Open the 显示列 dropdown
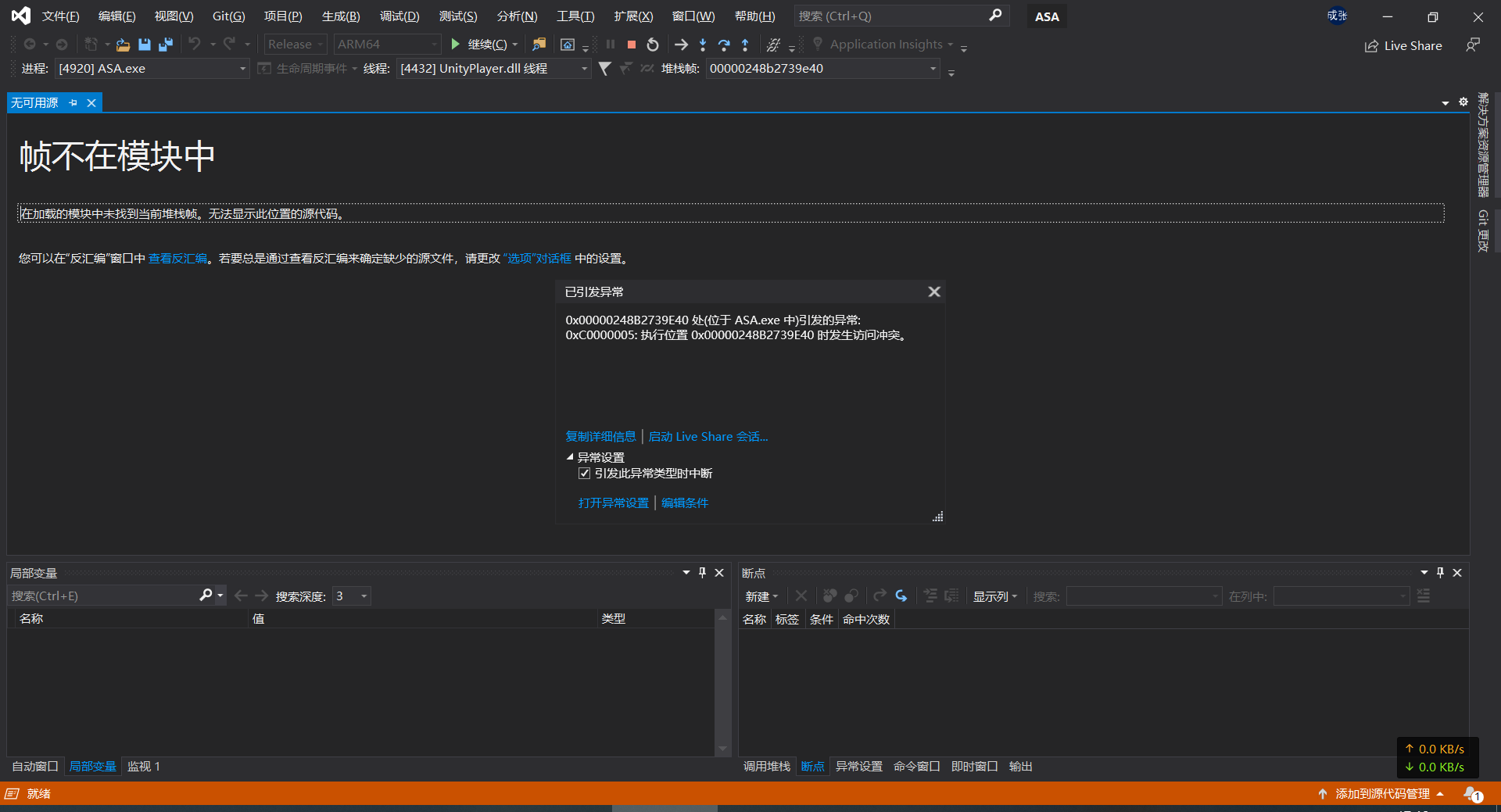1501x812 pixels. (x=995, y=596)
